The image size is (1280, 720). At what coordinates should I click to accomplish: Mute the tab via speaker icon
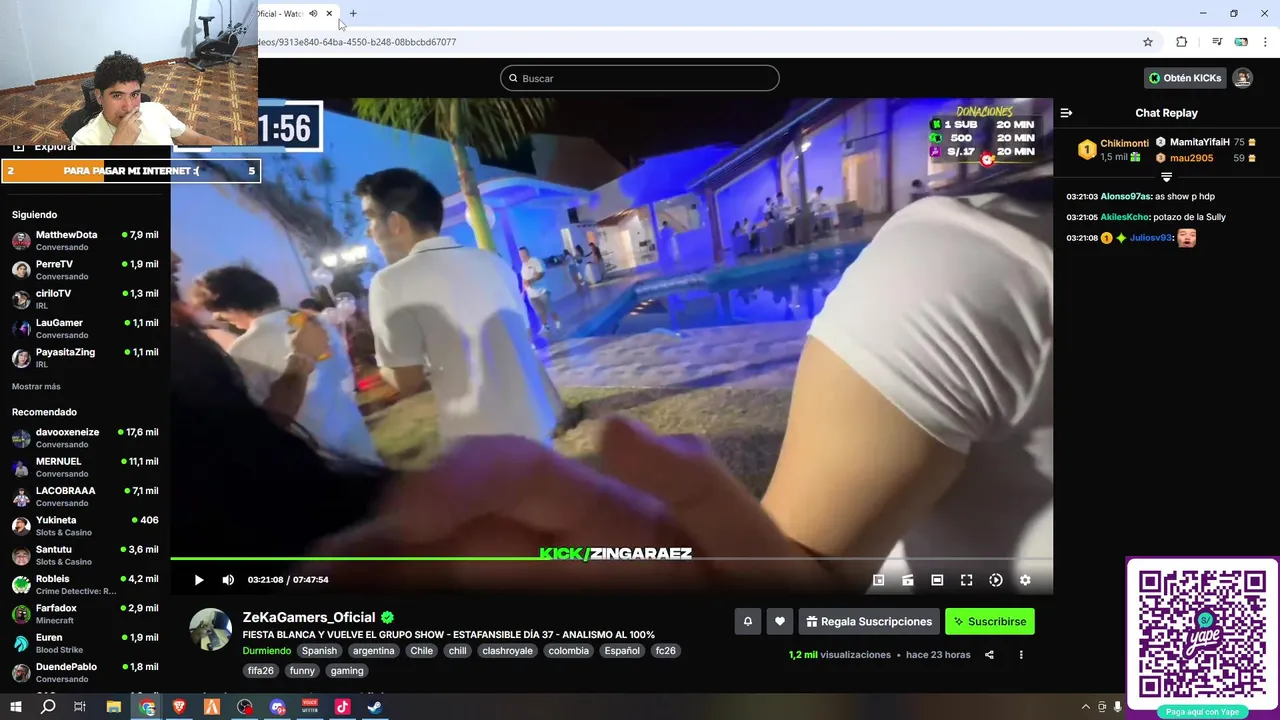pyautogui.click(x=313, y=13)
